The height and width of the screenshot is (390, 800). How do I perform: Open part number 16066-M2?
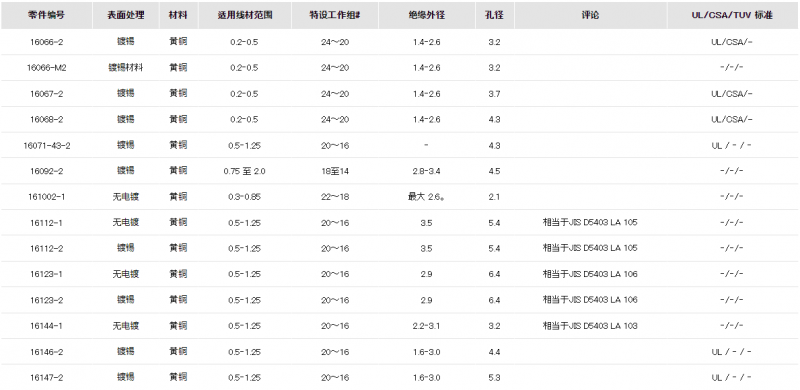click(x=46, y=68)
